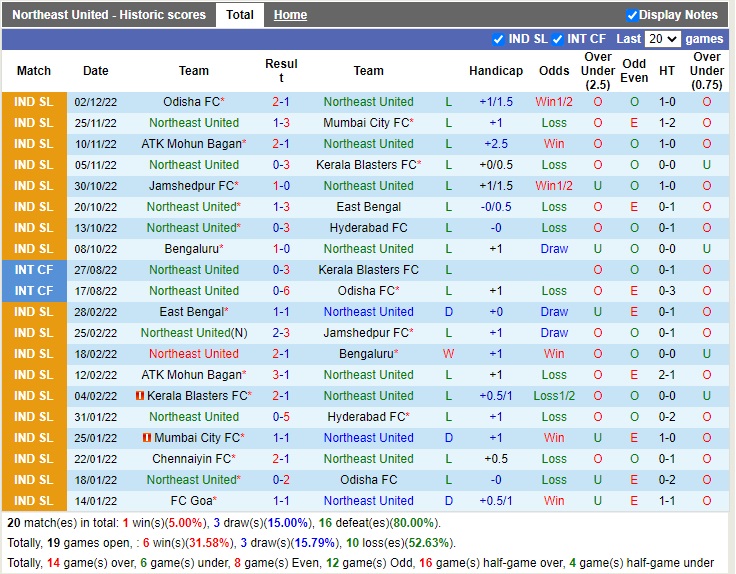Image resolution: width=736 pixels, height=574 pixels.
Task: Click handicap +2.5 on 10/11/22 row
Action: (x=496, y=144)
